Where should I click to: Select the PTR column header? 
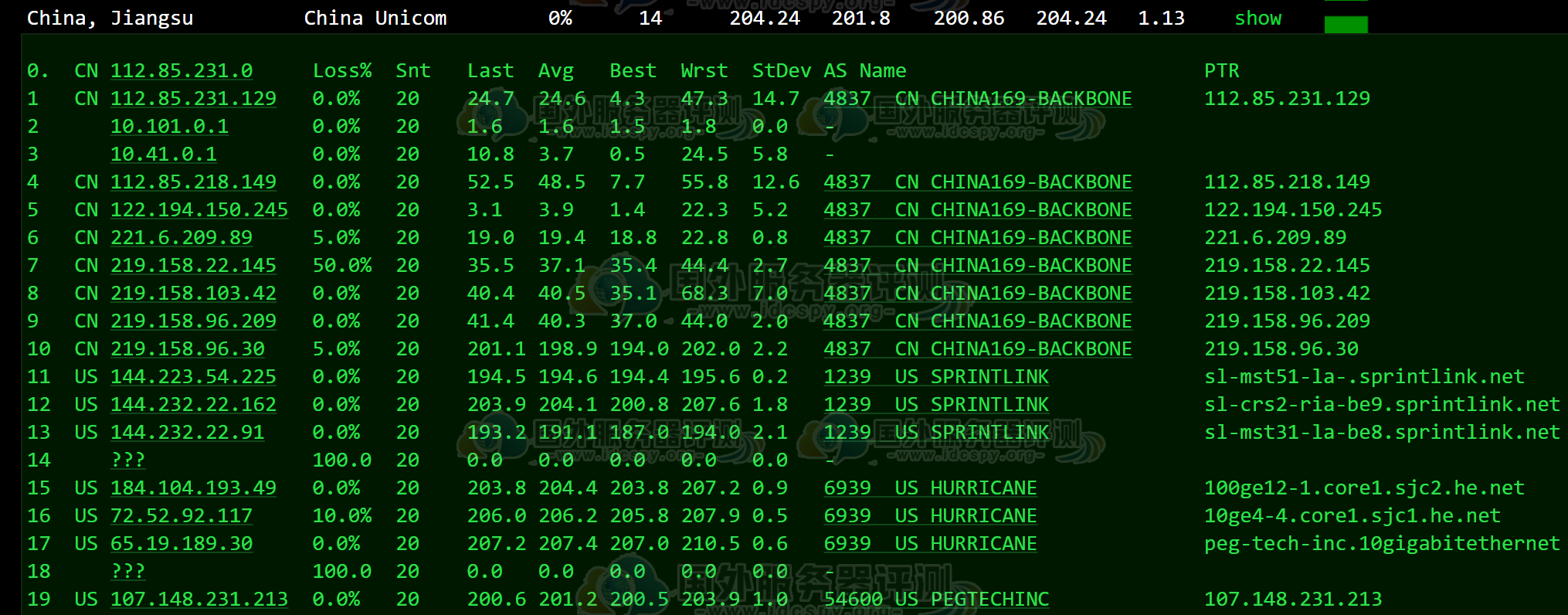point(1222,70)
